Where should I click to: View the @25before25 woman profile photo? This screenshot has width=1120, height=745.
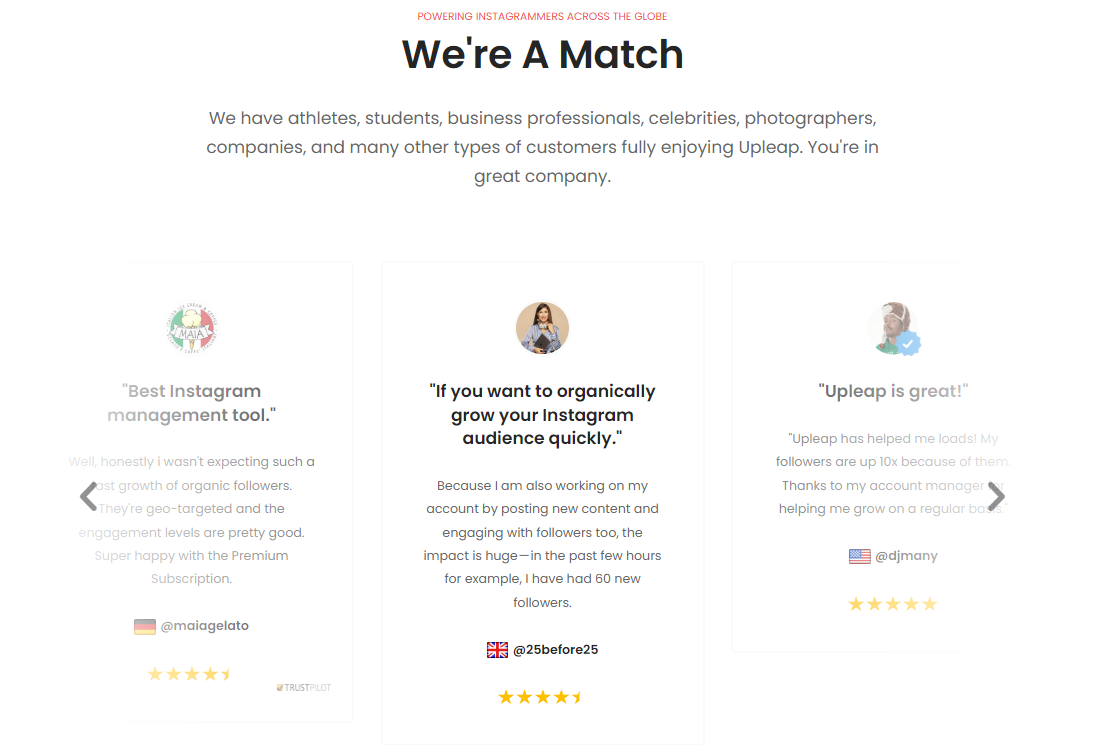click(x=542, y=328)
